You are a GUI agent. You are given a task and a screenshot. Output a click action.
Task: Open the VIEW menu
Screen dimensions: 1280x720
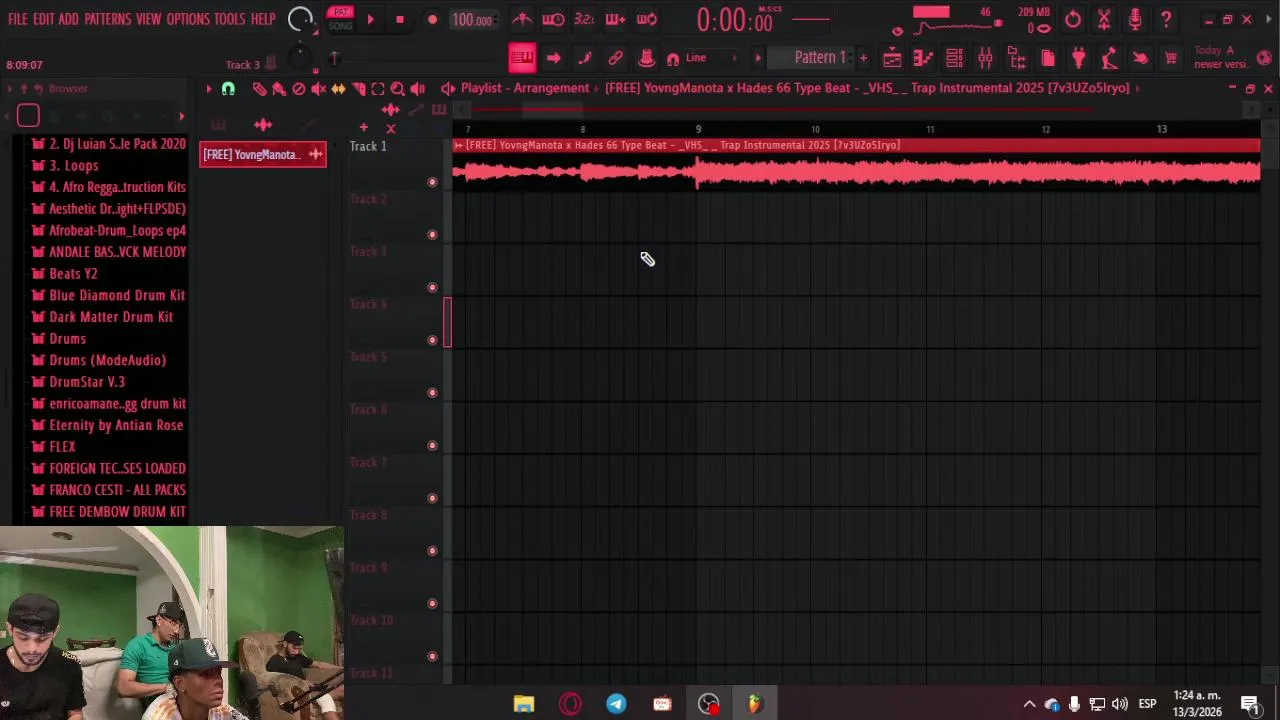click(x=148, y=19)
